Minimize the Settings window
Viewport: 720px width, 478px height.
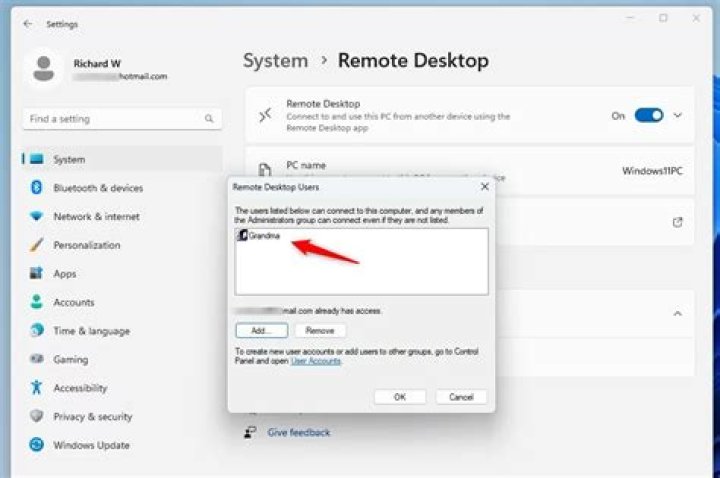coord(630,18)
